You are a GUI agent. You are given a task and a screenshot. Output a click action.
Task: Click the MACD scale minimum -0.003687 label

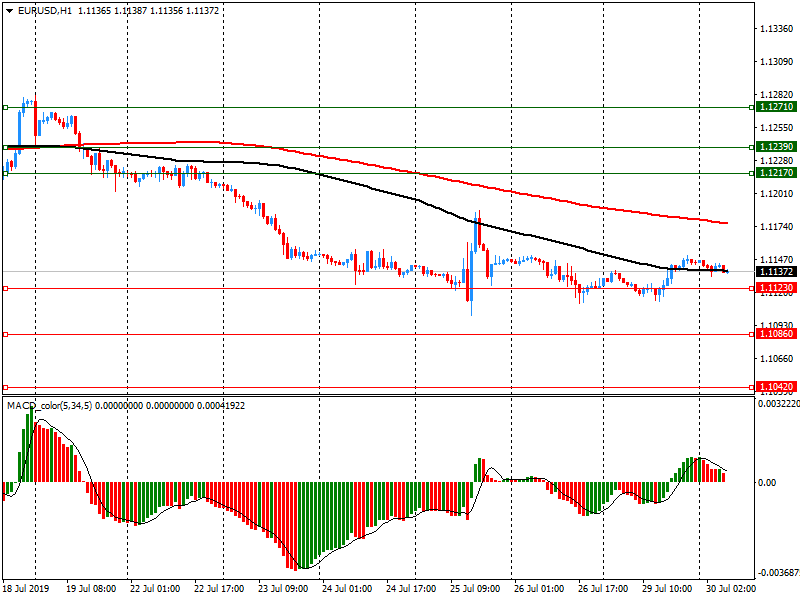779,573
